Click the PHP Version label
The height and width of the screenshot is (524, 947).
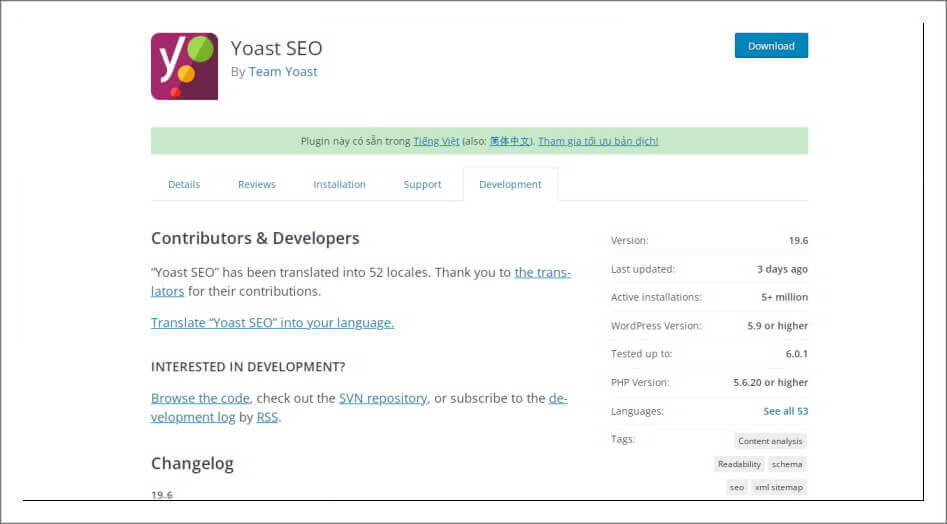point(640,383)
